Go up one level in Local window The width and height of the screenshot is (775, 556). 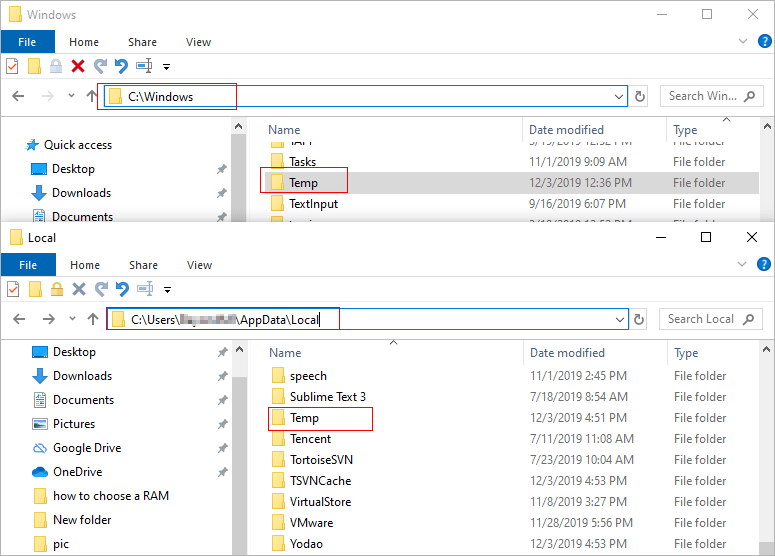coord(92,319)
